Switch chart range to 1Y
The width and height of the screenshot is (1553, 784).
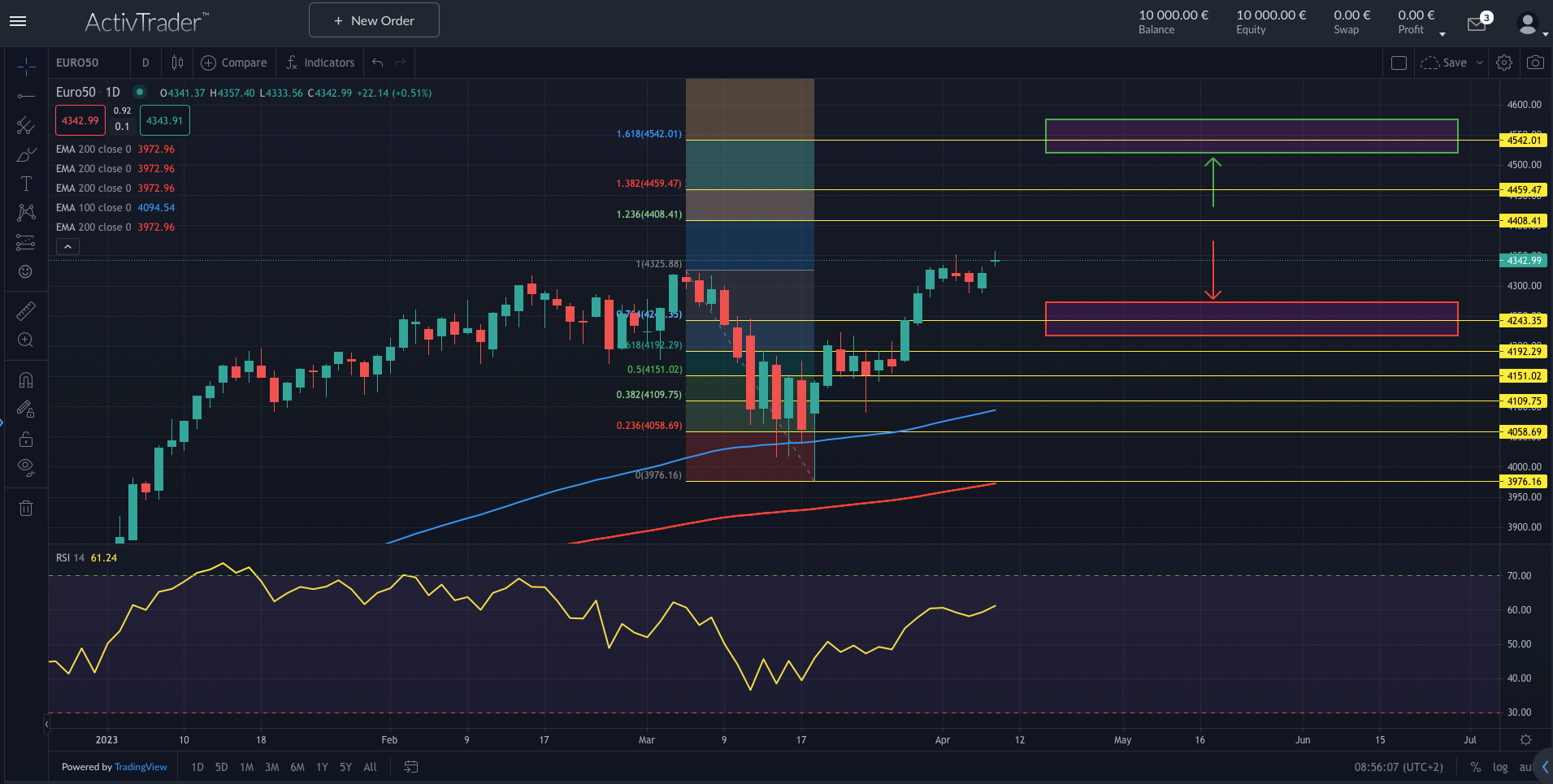pyautogui.click(x=322, y=767)
